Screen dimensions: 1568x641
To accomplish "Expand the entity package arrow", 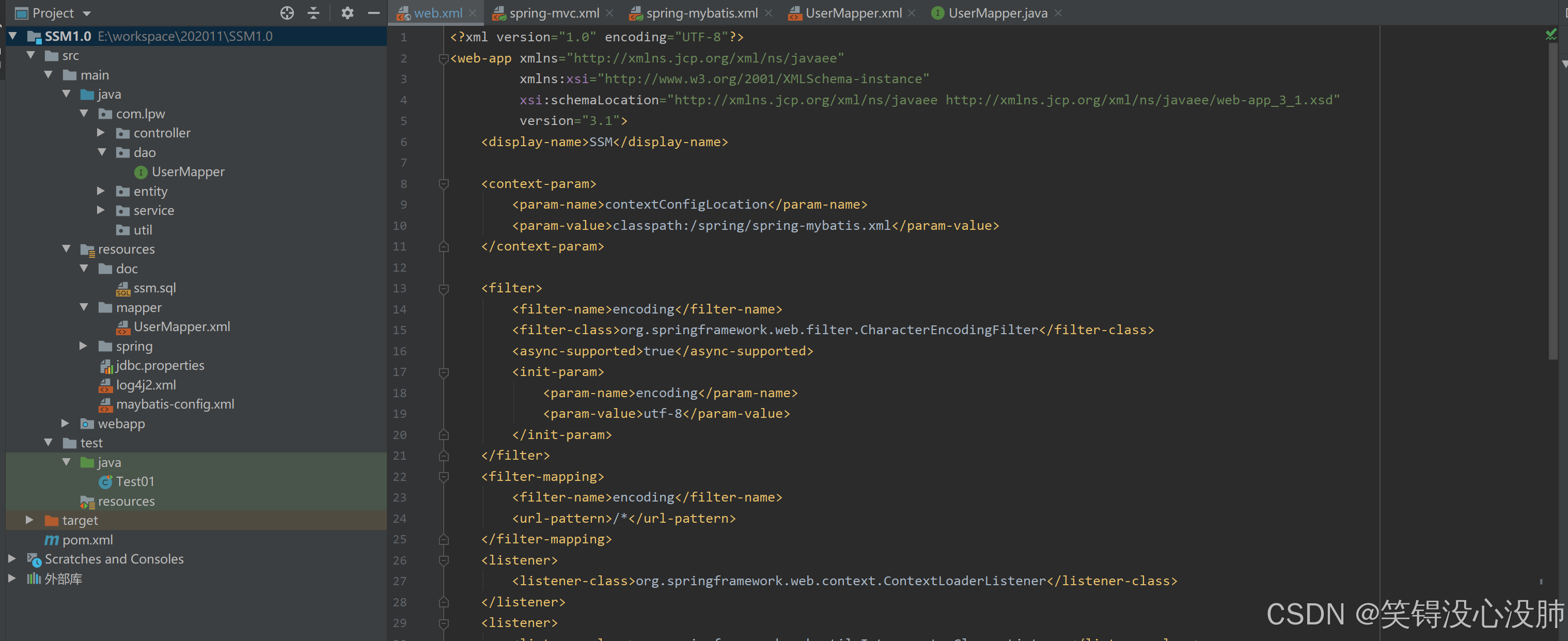I will 101,191.
